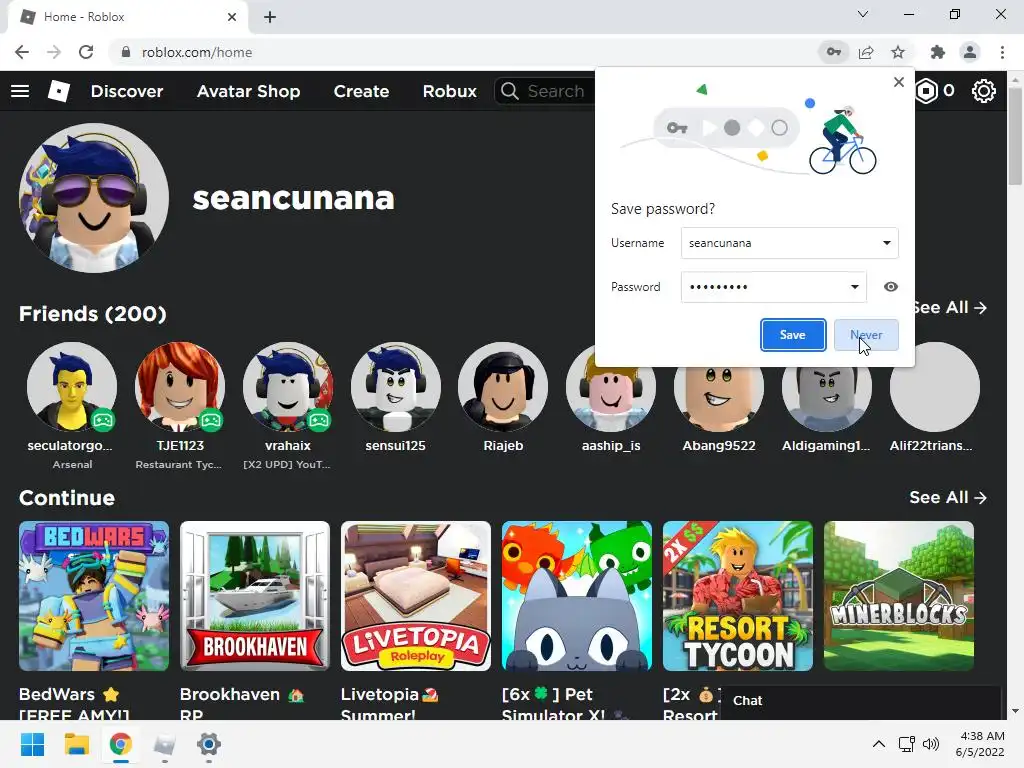The width and height of the screenshot is (1024, 768).
Task: Click the seancunana profile name
Action: (x=293, y=198)
